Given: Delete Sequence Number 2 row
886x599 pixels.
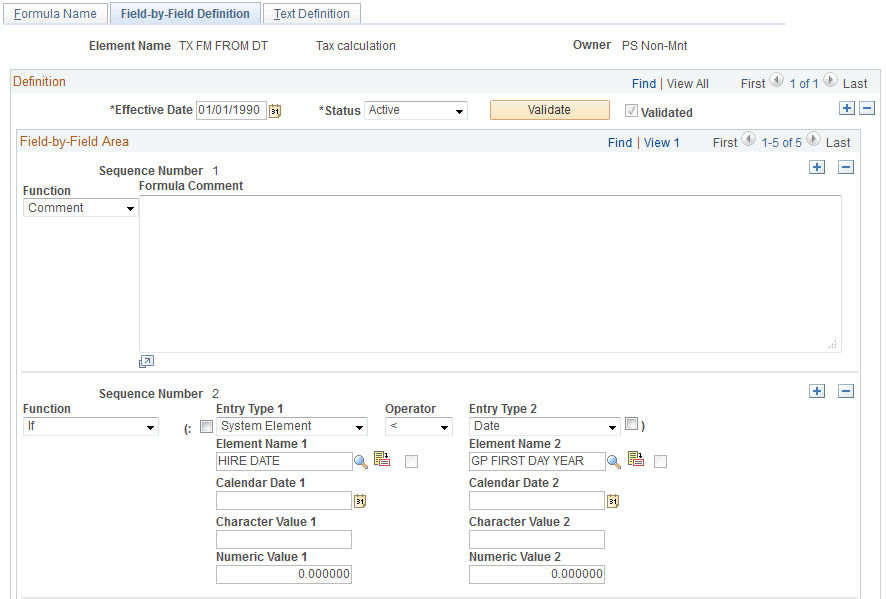Looking at the screenshot, I should click(x=845, y=391).
